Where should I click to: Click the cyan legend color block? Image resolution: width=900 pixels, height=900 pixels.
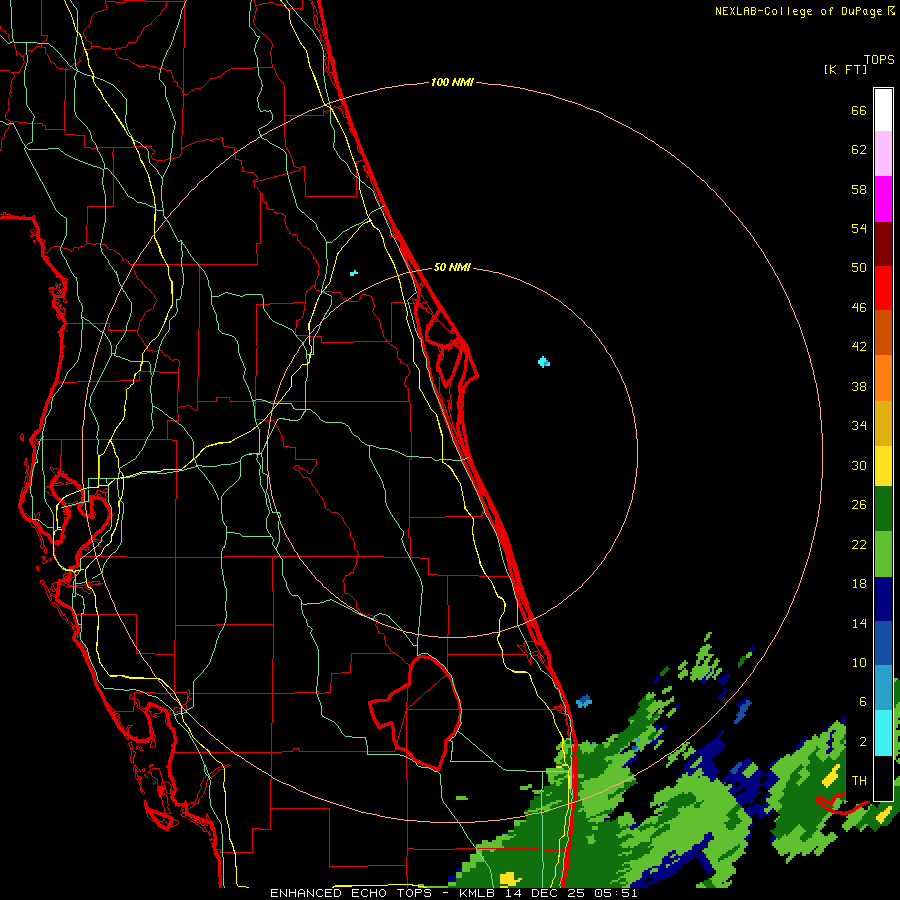pyautogui.click(x=883, y=733)
